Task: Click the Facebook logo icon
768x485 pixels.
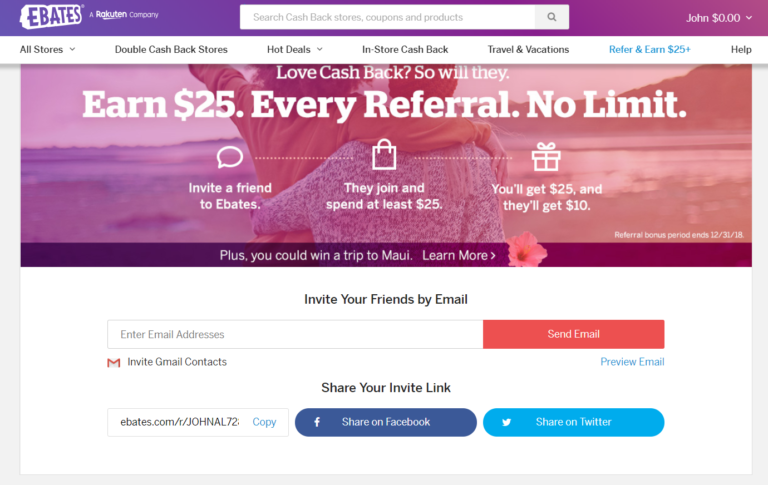Action: tap(317, 422)
